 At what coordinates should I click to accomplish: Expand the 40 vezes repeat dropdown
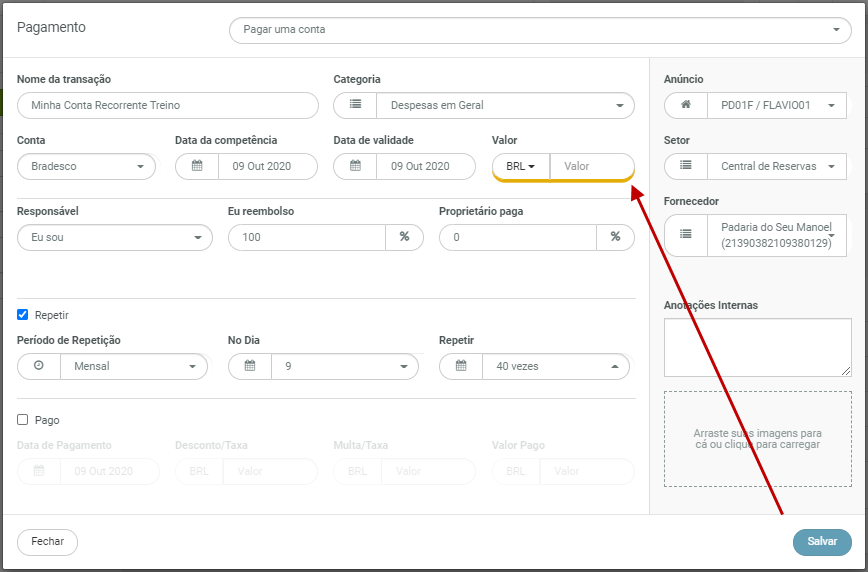555,366
